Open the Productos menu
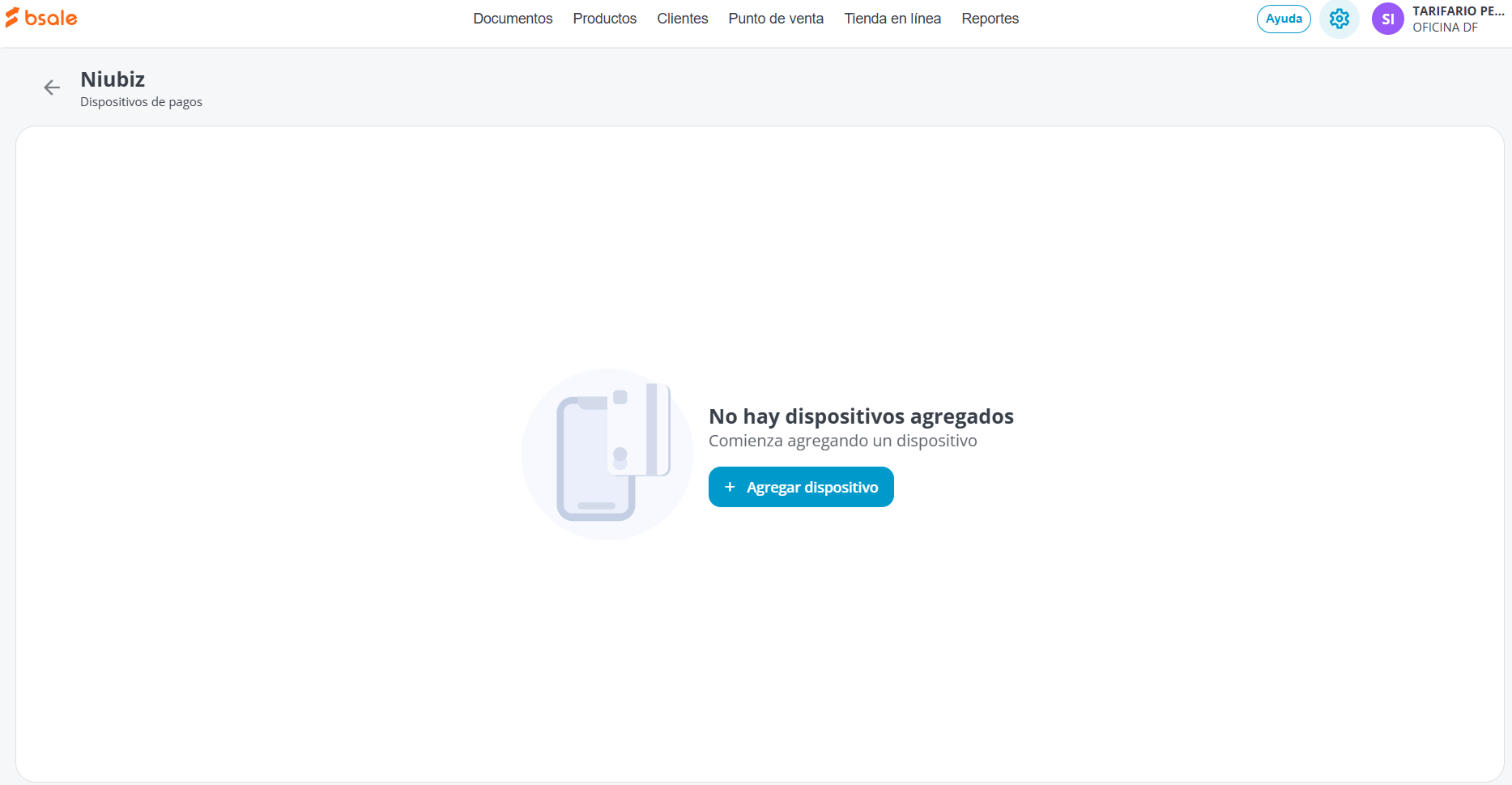The width and height of the screenshot is (1512, 785). (605, 19)
